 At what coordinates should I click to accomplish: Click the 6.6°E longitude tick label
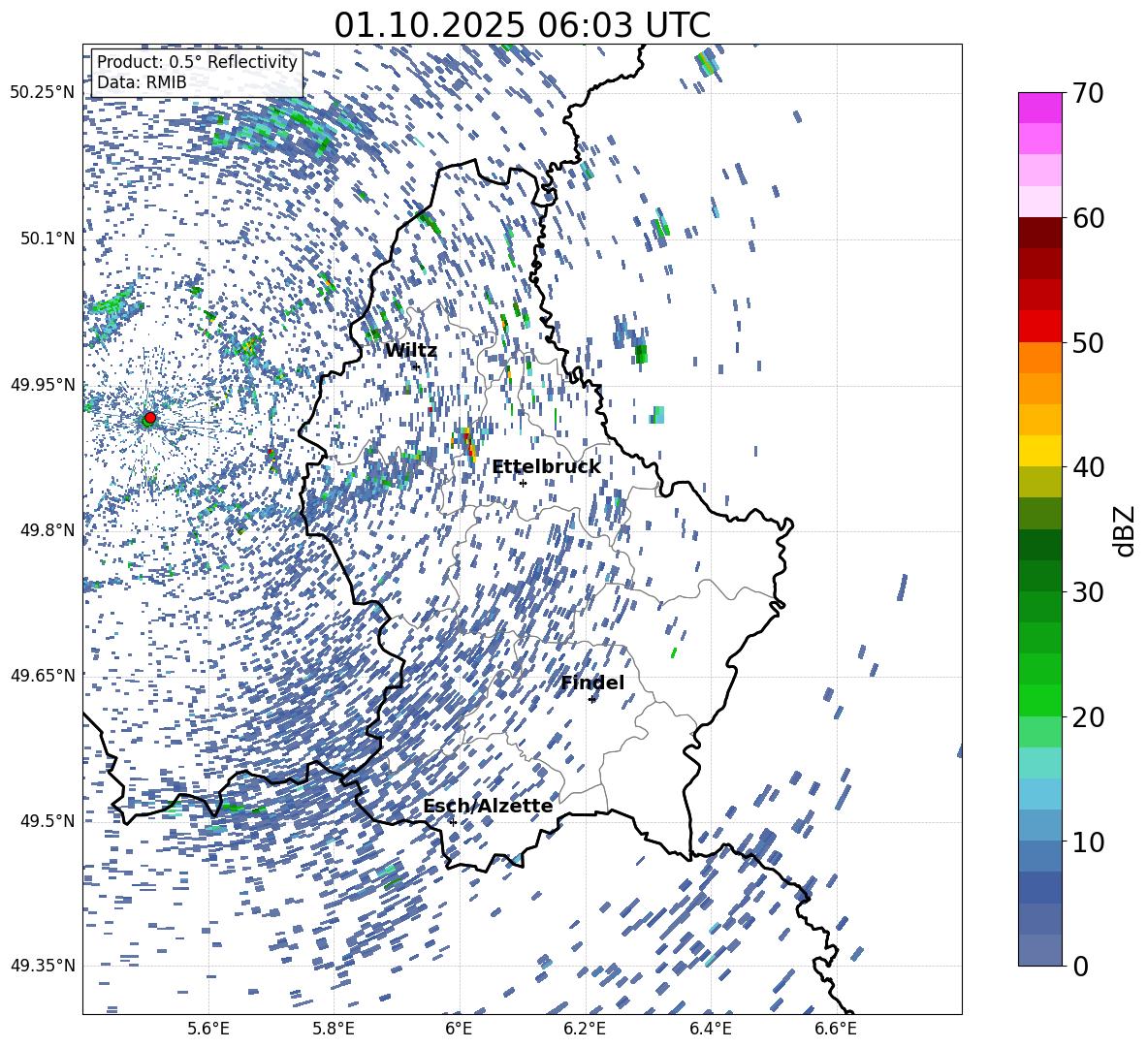[x=836, y=1029]
